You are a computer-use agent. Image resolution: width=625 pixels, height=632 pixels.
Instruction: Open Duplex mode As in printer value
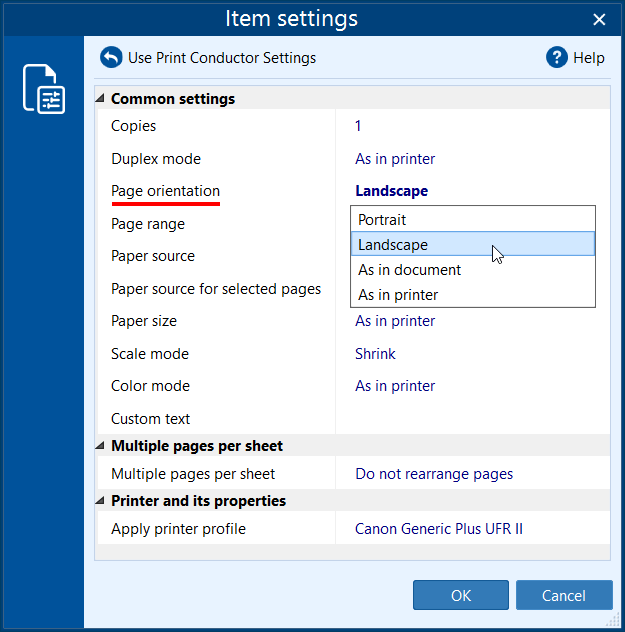[395, 159]
